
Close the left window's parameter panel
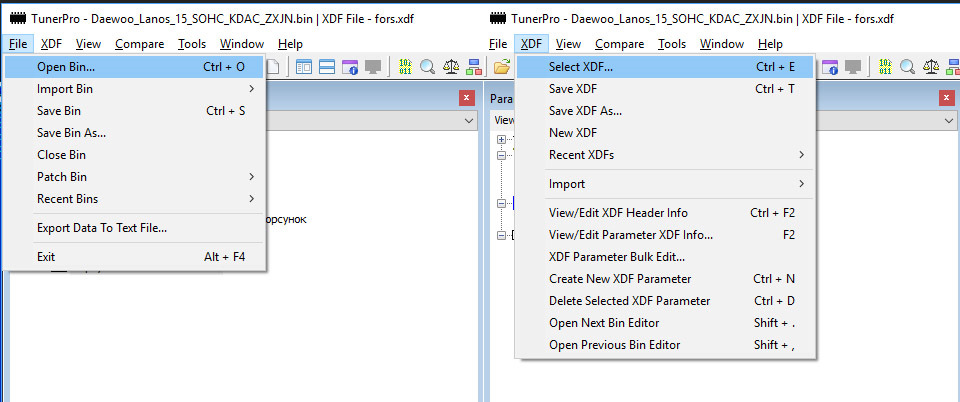467,98
